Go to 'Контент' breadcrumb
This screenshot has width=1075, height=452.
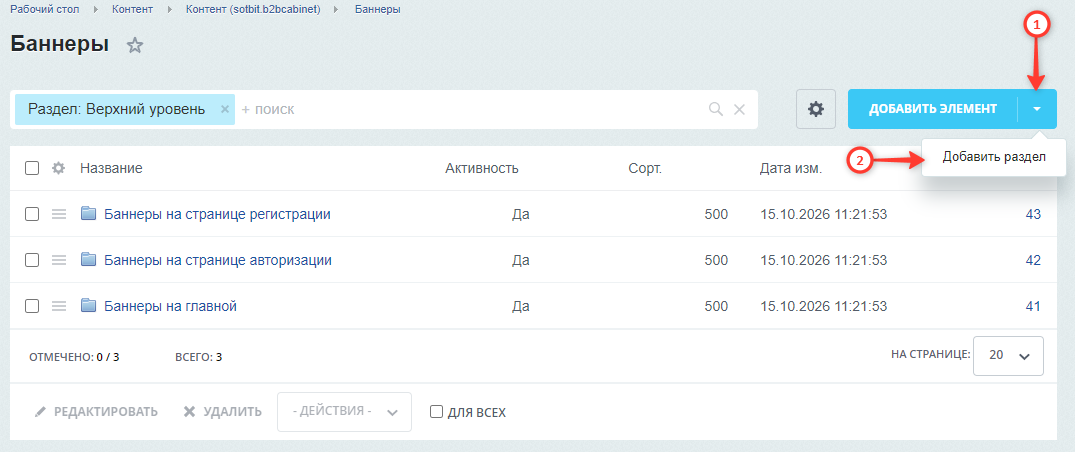(x=132, y=10)
